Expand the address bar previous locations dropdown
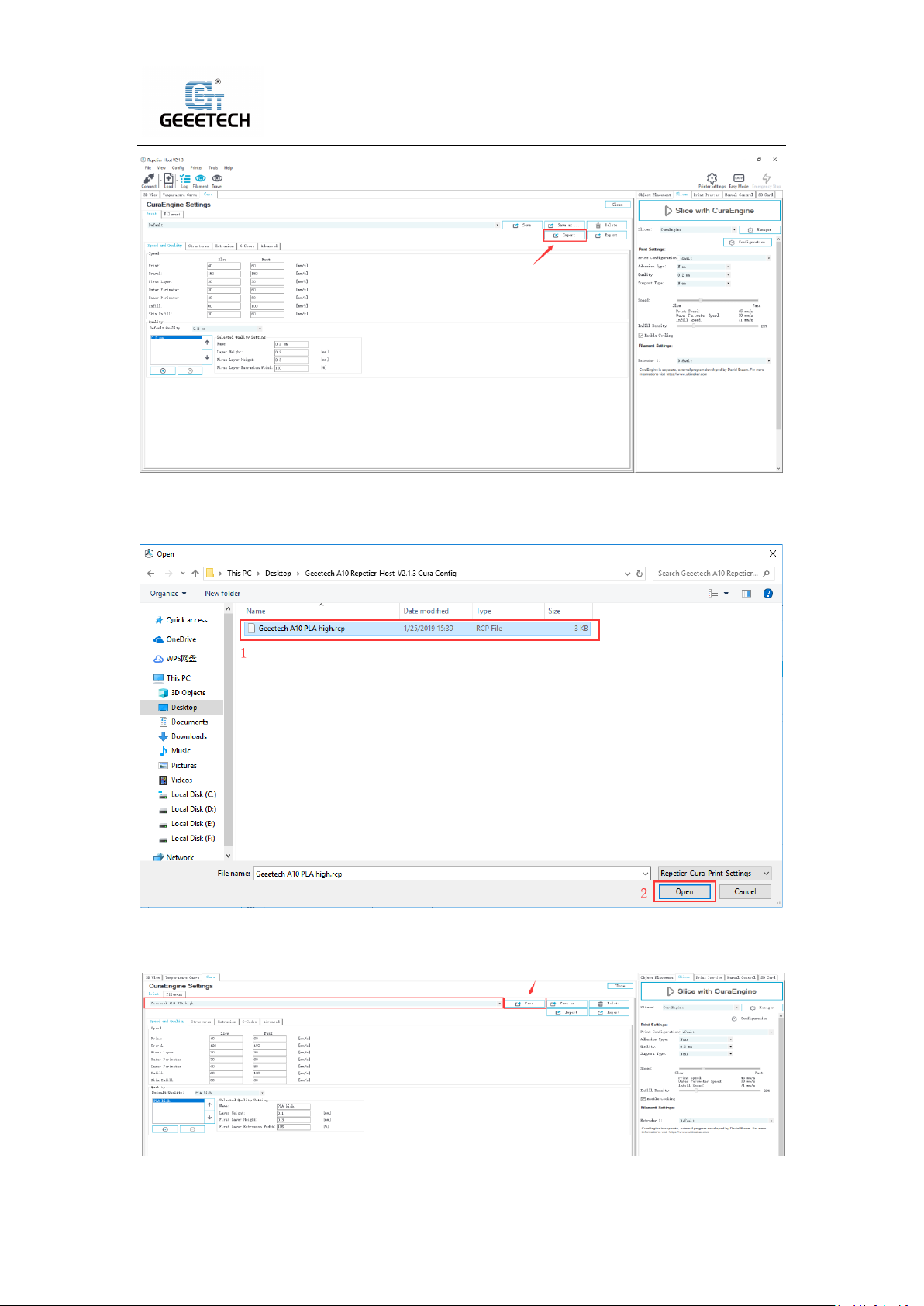The image size is (924, 1306). [627, 574]
